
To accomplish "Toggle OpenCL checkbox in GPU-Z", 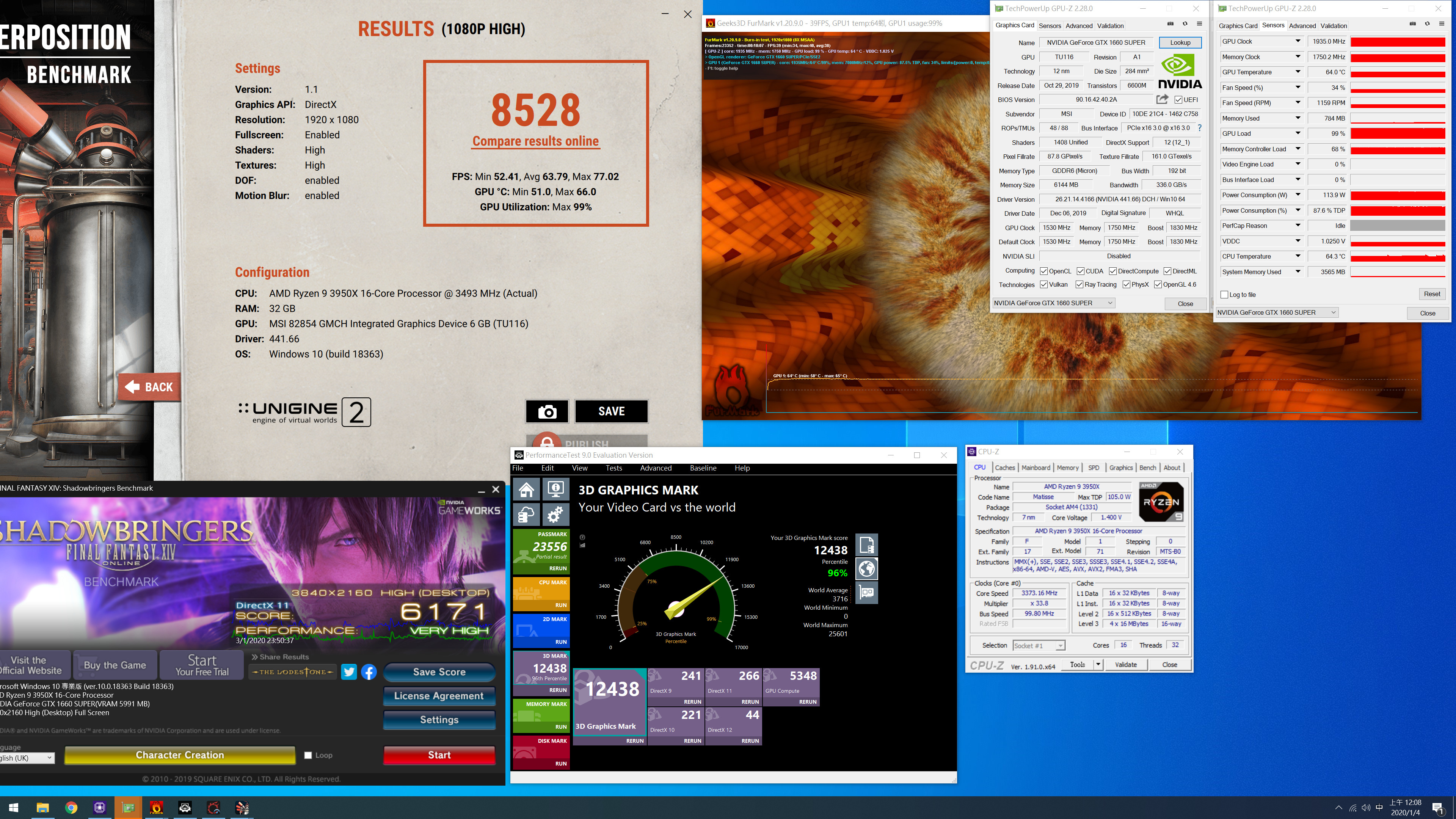I will [1044, 271].
